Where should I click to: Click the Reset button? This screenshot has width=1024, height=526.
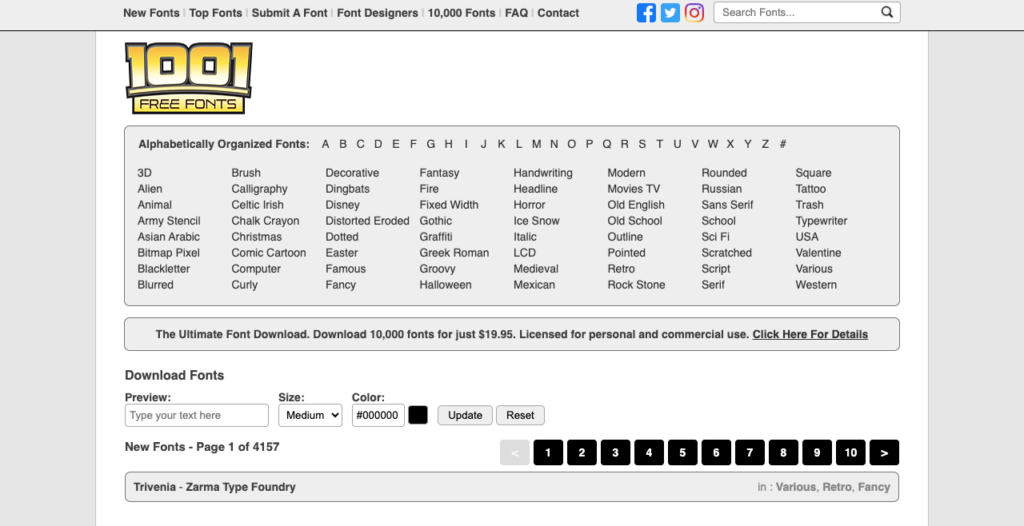520,415
